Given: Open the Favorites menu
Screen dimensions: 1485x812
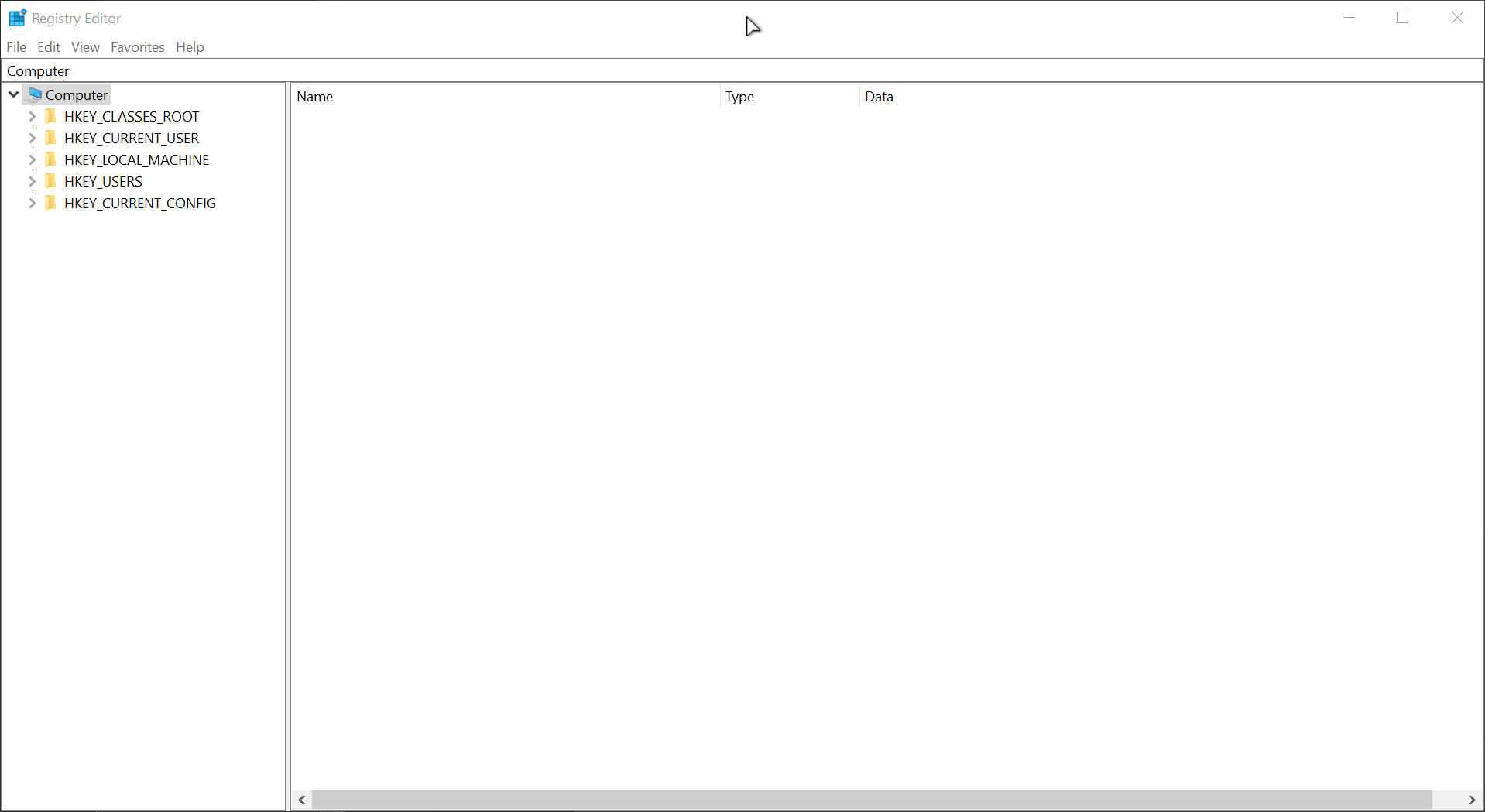Looking at the screenshot, I should 138,47.
